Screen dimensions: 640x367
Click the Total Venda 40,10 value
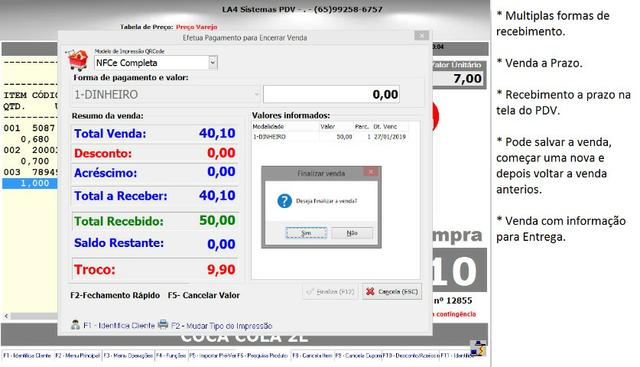pyautogui.click(x=217, y=133)
